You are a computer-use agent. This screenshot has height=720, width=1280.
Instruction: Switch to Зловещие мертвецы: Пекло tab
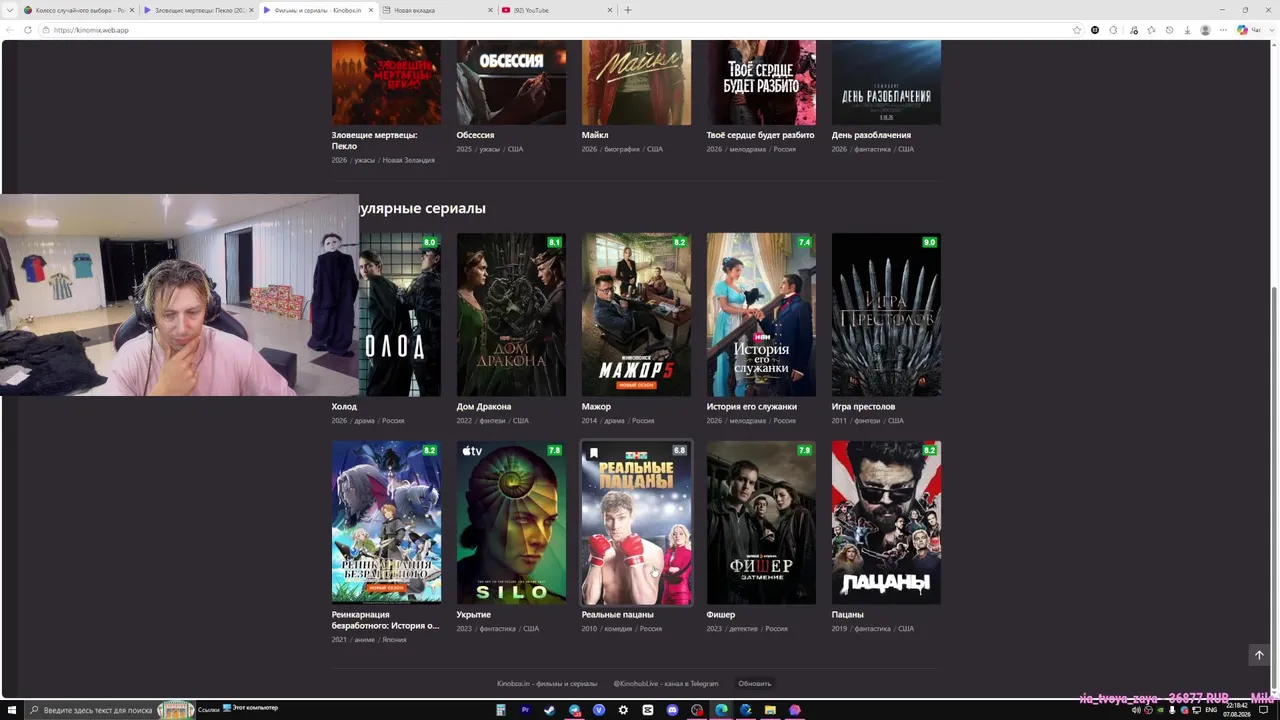pos(198,10)
